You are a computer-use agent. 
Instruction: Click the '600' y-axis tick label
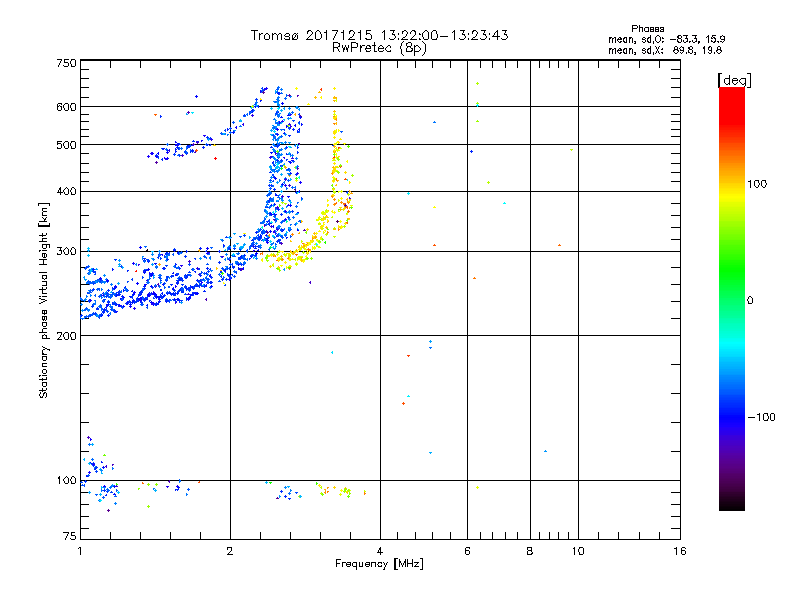[x=66, y=107]
